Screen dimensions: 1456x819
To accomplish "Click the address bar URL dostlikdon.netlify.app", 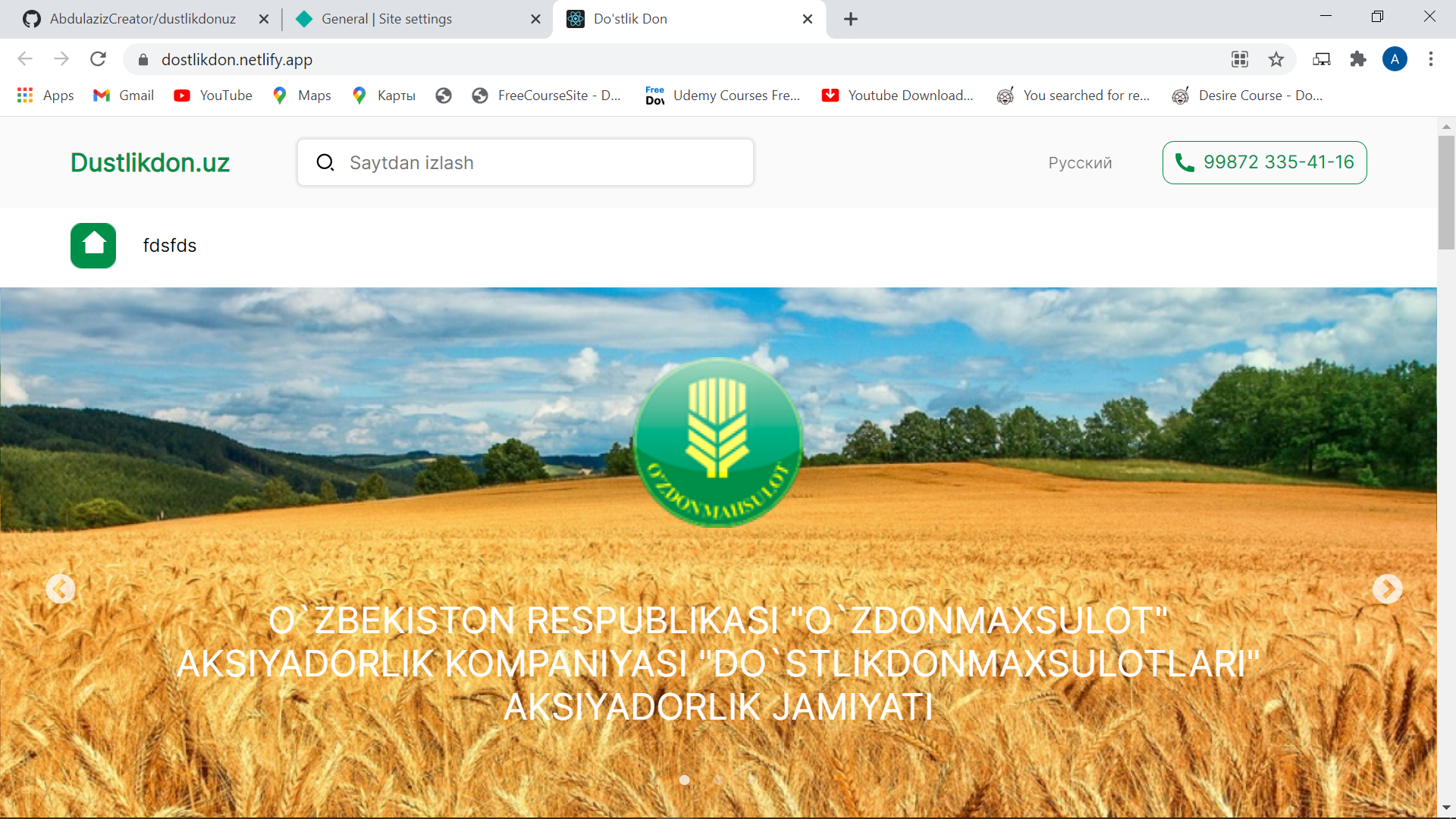I will click(237, 59).
